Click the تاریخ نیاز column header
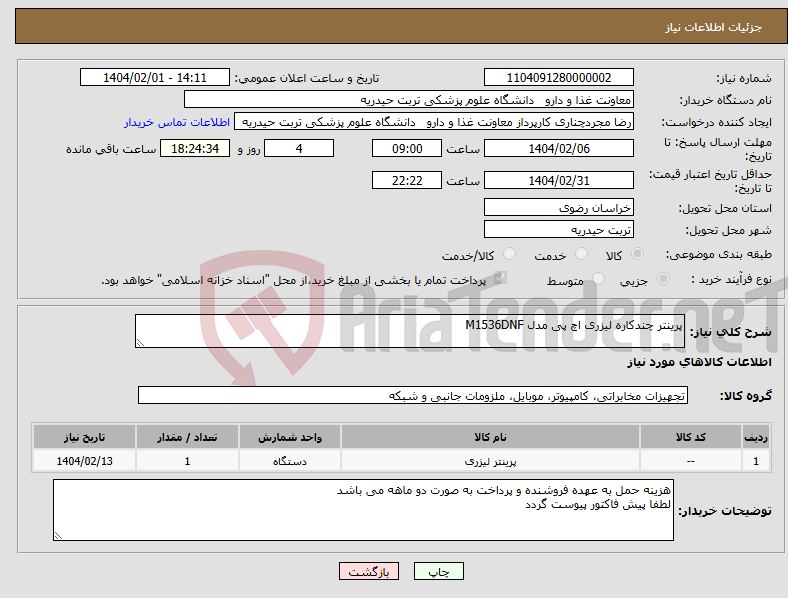 84,437
